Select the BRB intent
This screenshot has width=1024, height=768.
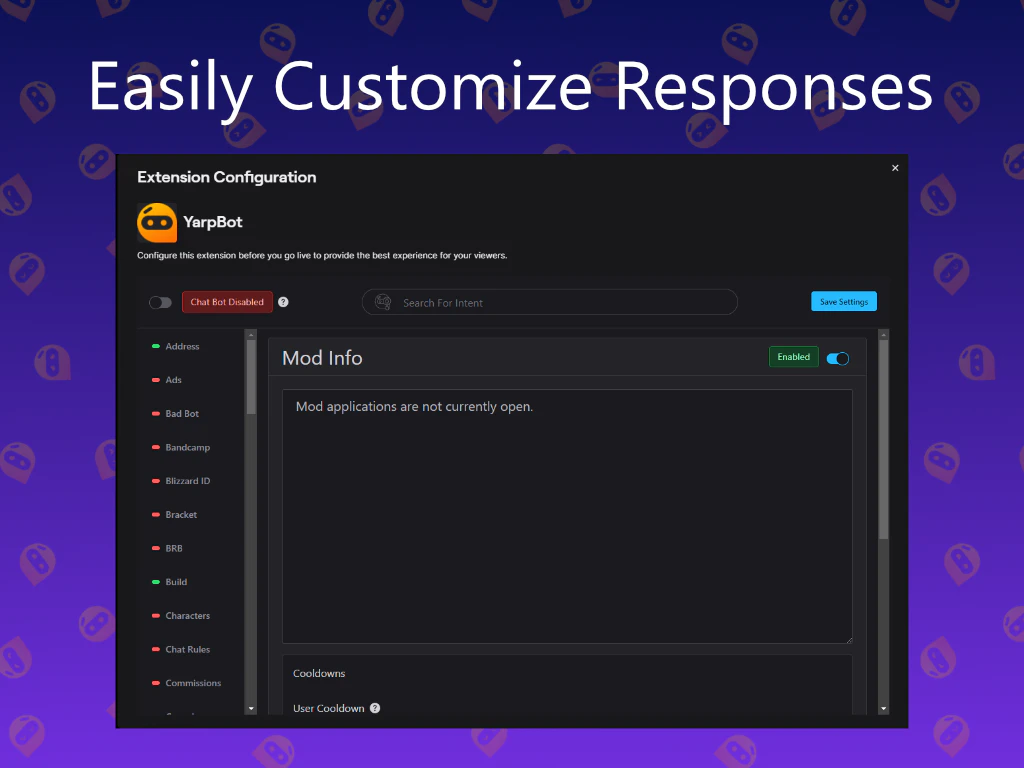tap(174, 549)
